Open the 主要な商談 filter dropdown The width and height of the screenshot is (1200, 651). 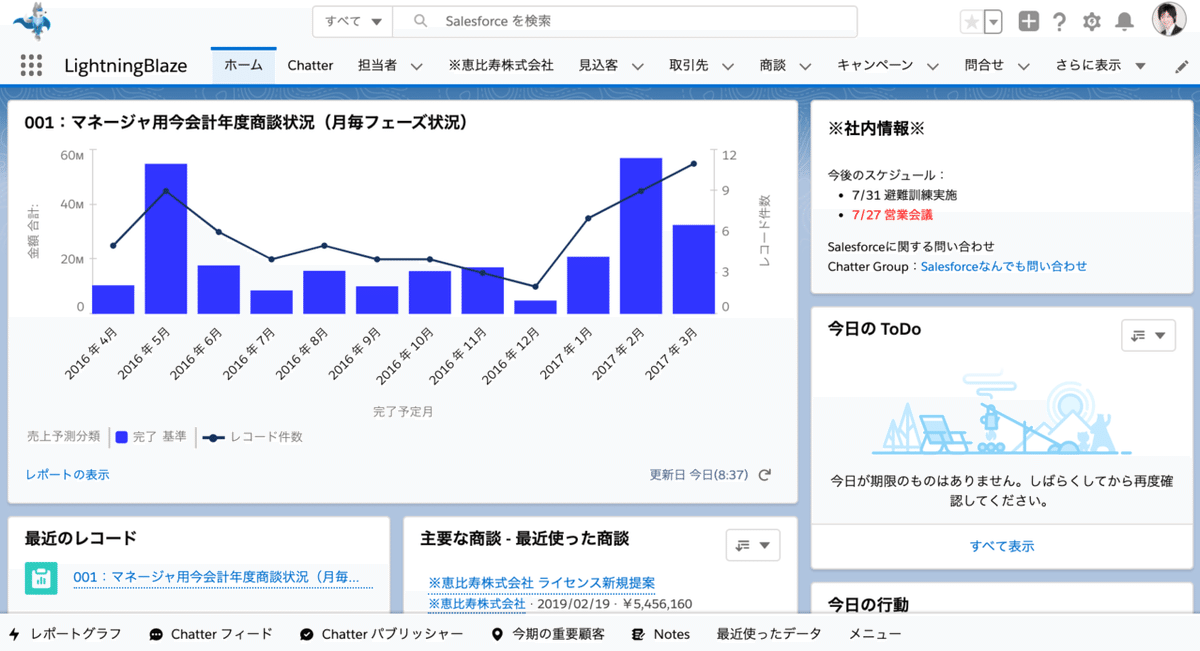(753, 545)
